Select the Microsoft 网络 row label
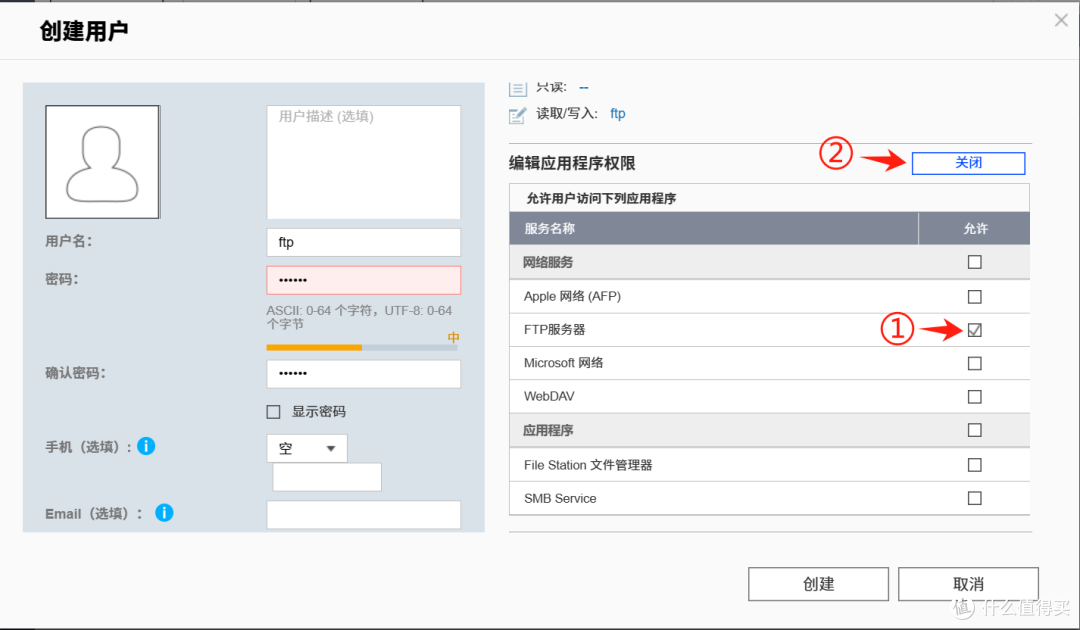1080x630 pixels. [563, 363]
